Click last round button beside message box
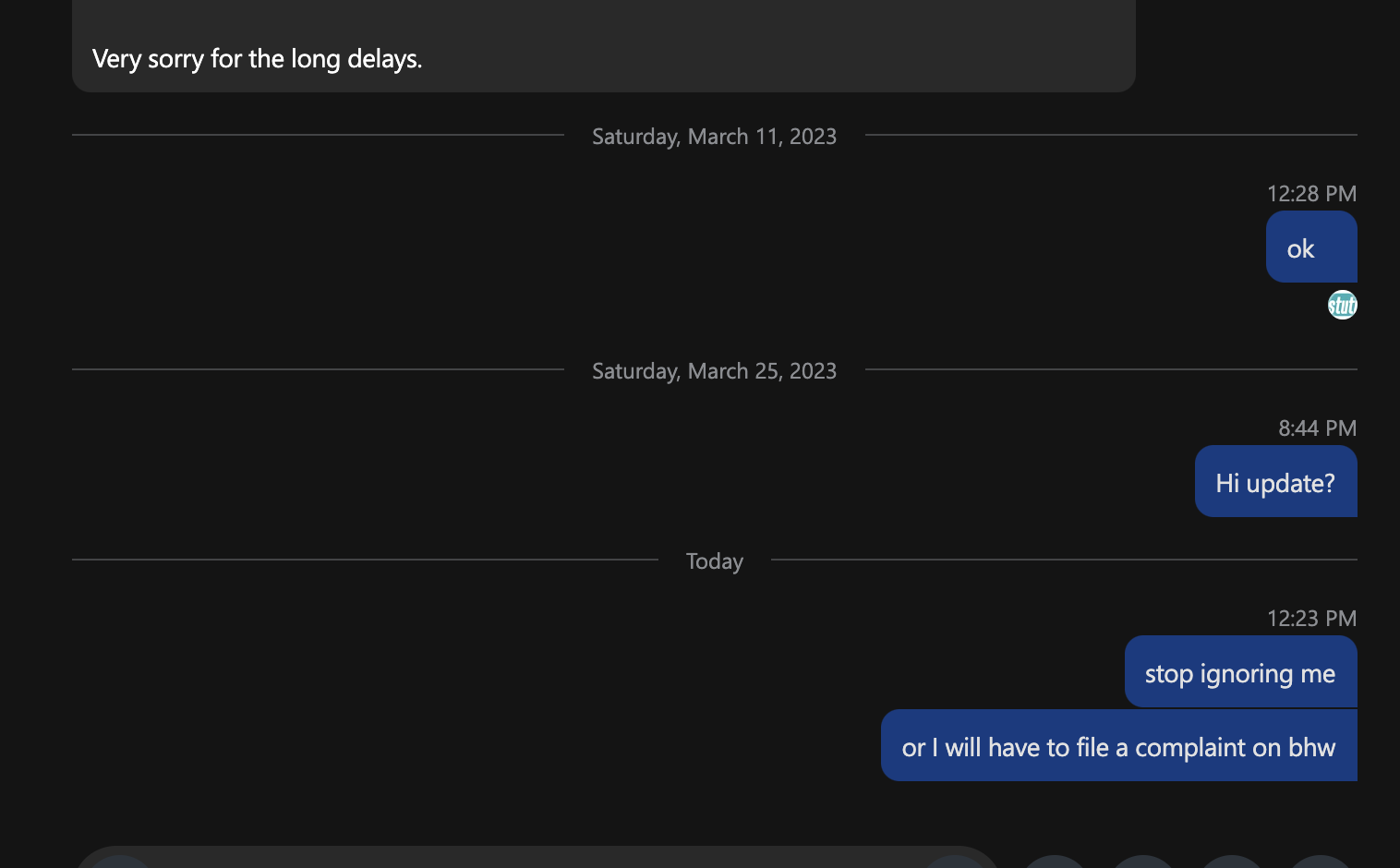Screen dimensions: 1400x868 click(x=1321, y=862)
